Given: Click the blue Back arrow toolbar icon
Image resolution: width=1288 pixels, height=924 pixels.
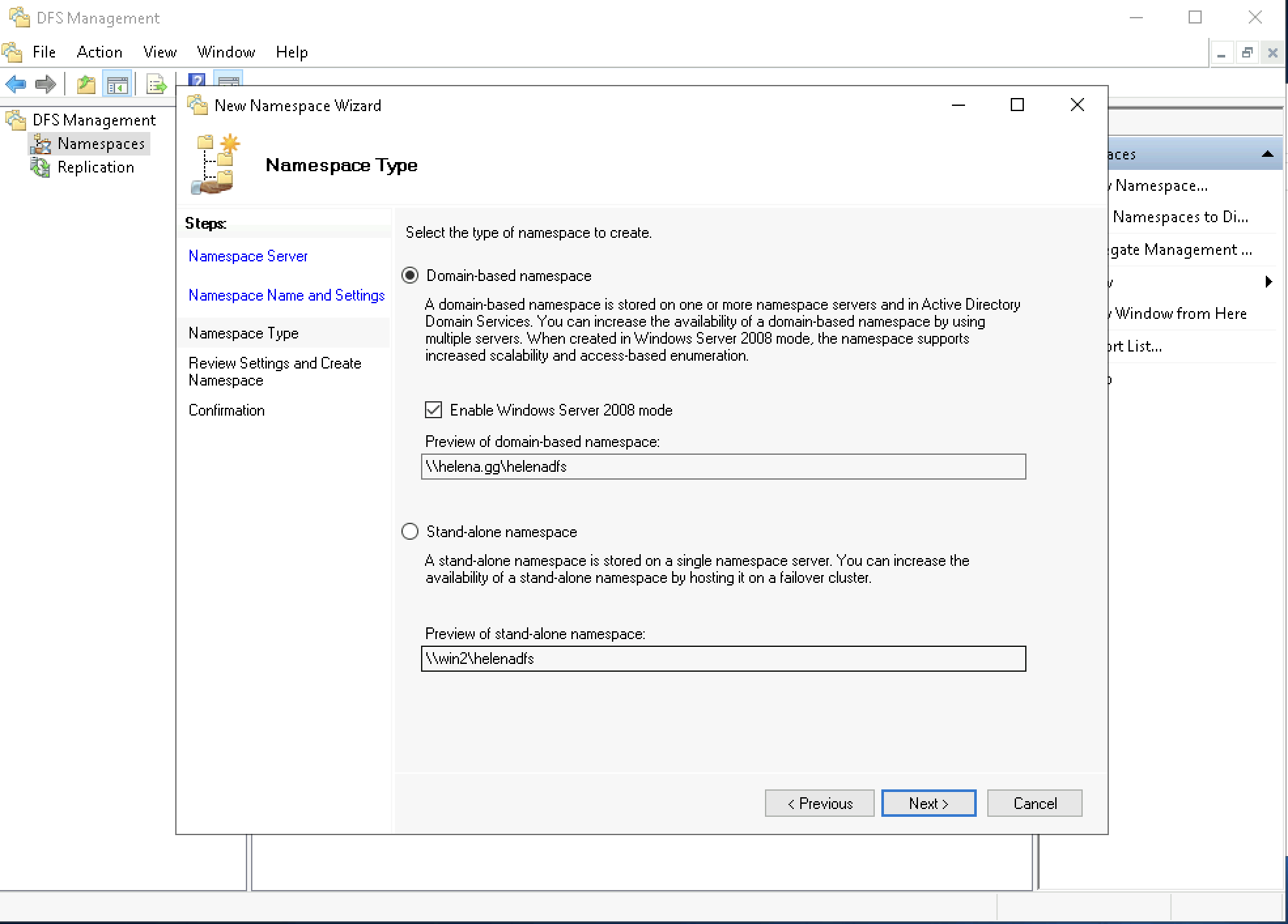Looking at the screenshot, I should (x=16, y=84).
